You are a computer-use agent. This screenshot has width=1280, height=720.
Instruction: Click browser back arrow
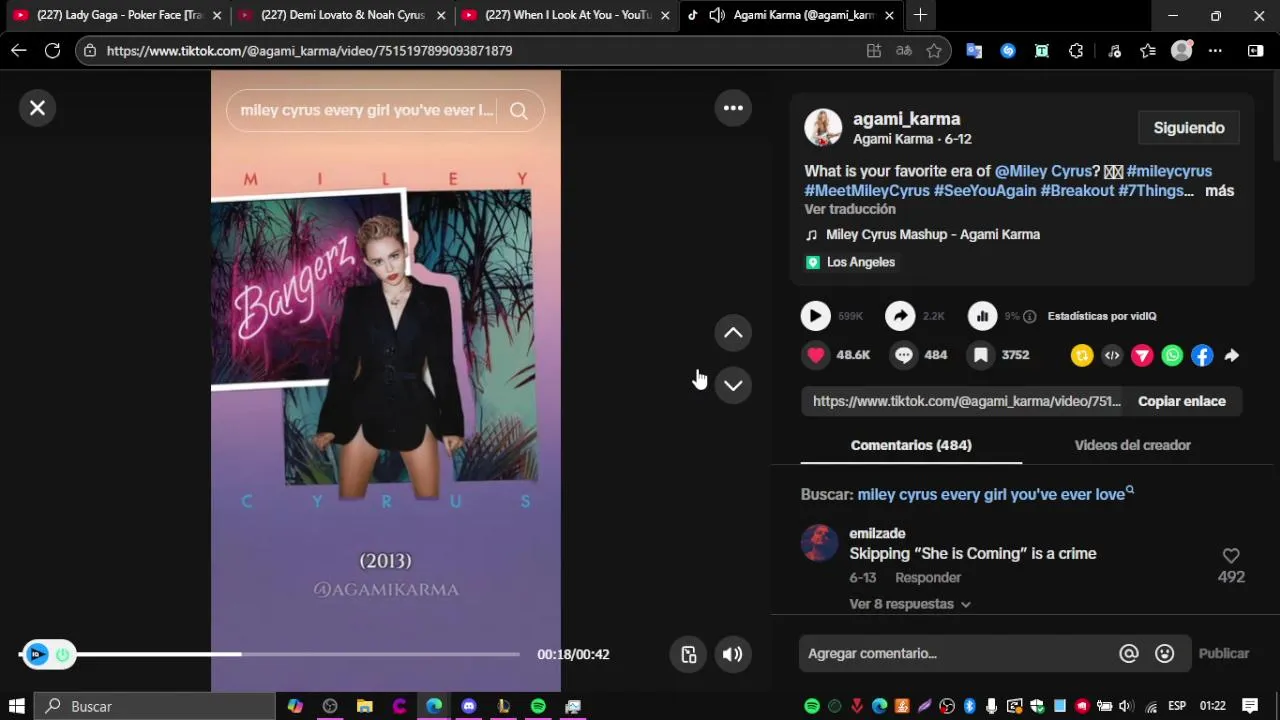(19, 50)
